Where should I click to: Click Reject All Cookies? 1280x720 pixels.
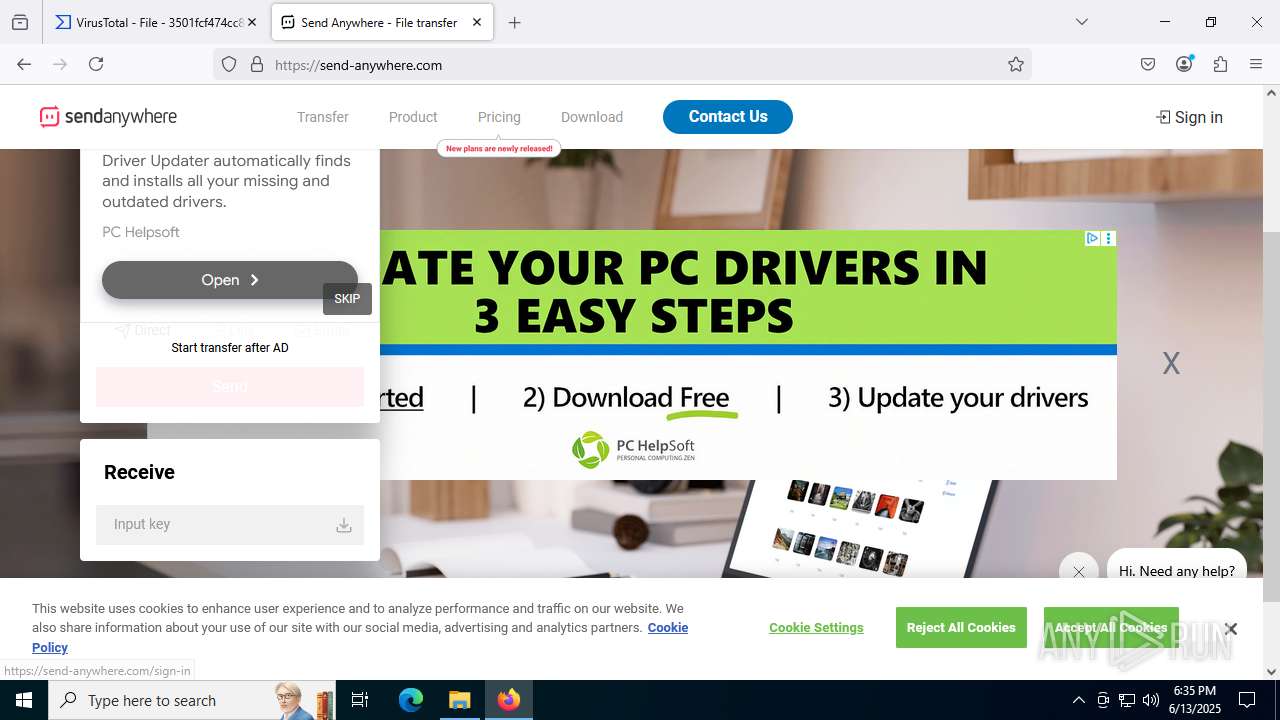[x=961, y=627]
